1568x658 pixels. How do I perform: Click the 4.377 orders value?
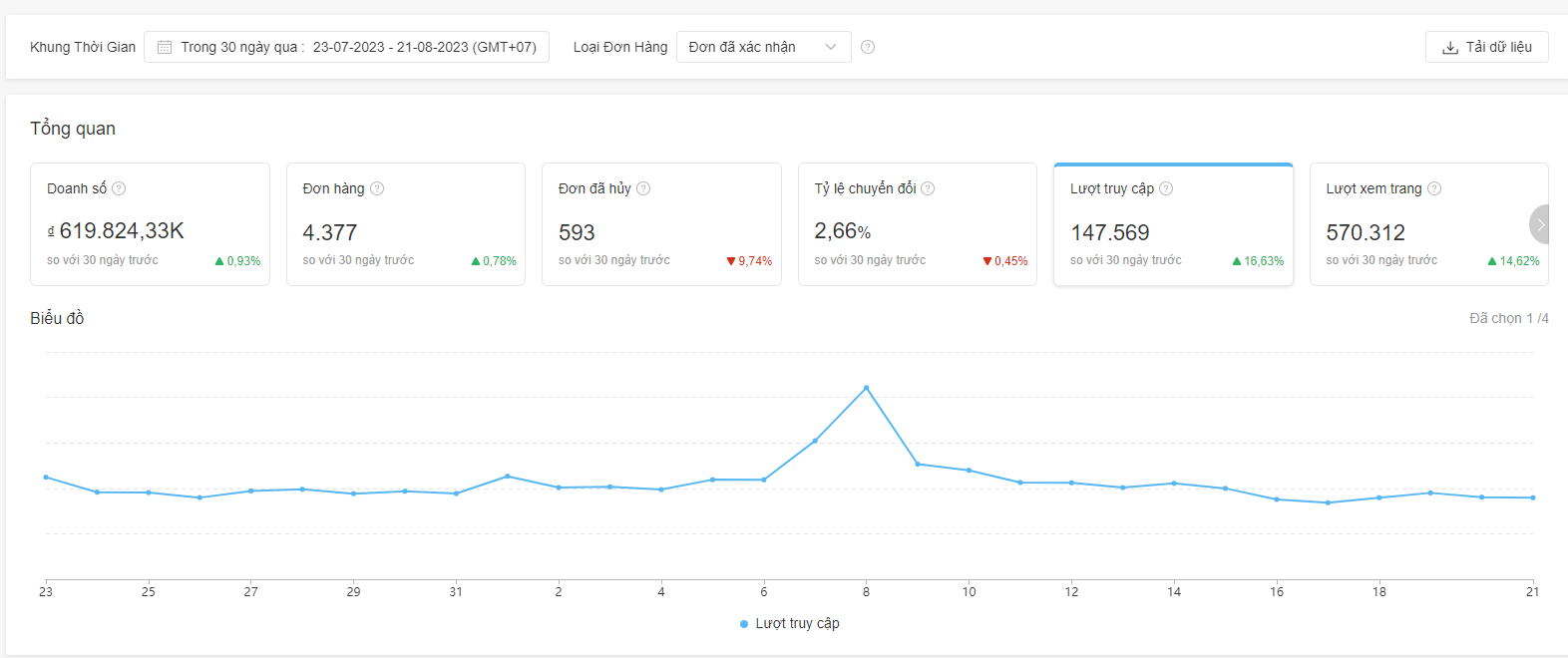[x=330, y=232]
